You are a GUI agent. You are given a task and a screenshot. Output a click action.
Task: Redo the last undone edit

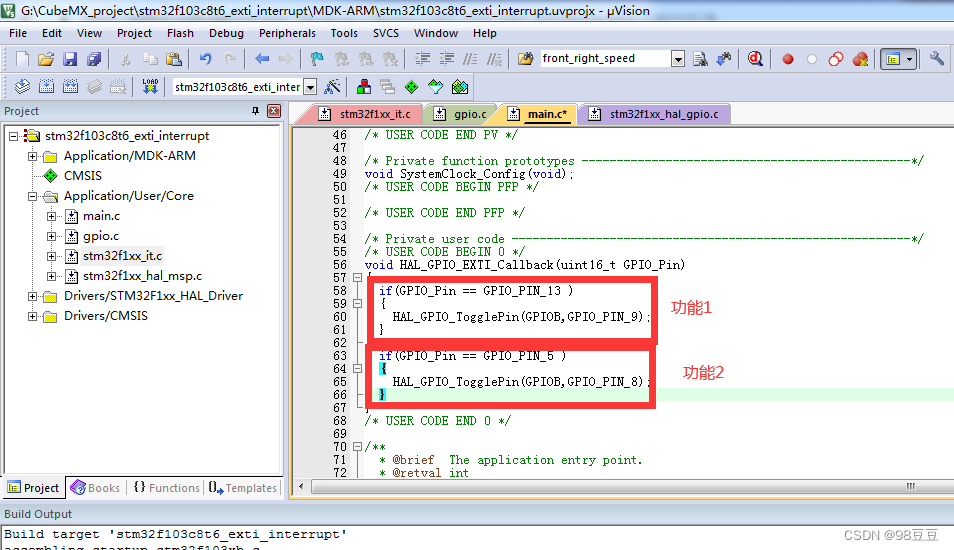[x=230, y=59]
